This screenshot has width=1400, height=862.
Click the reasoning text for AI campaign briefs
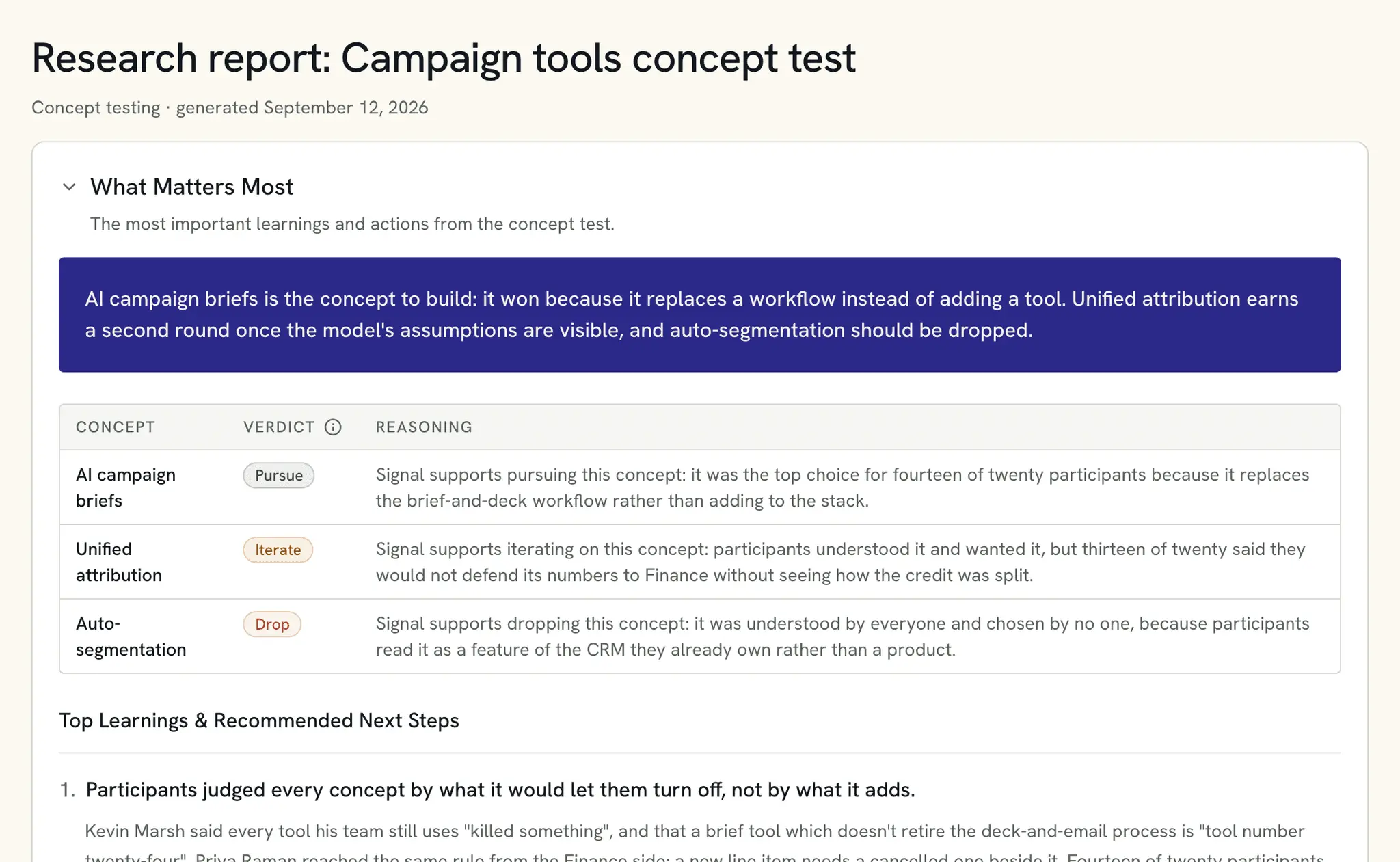tap(842, 487)
